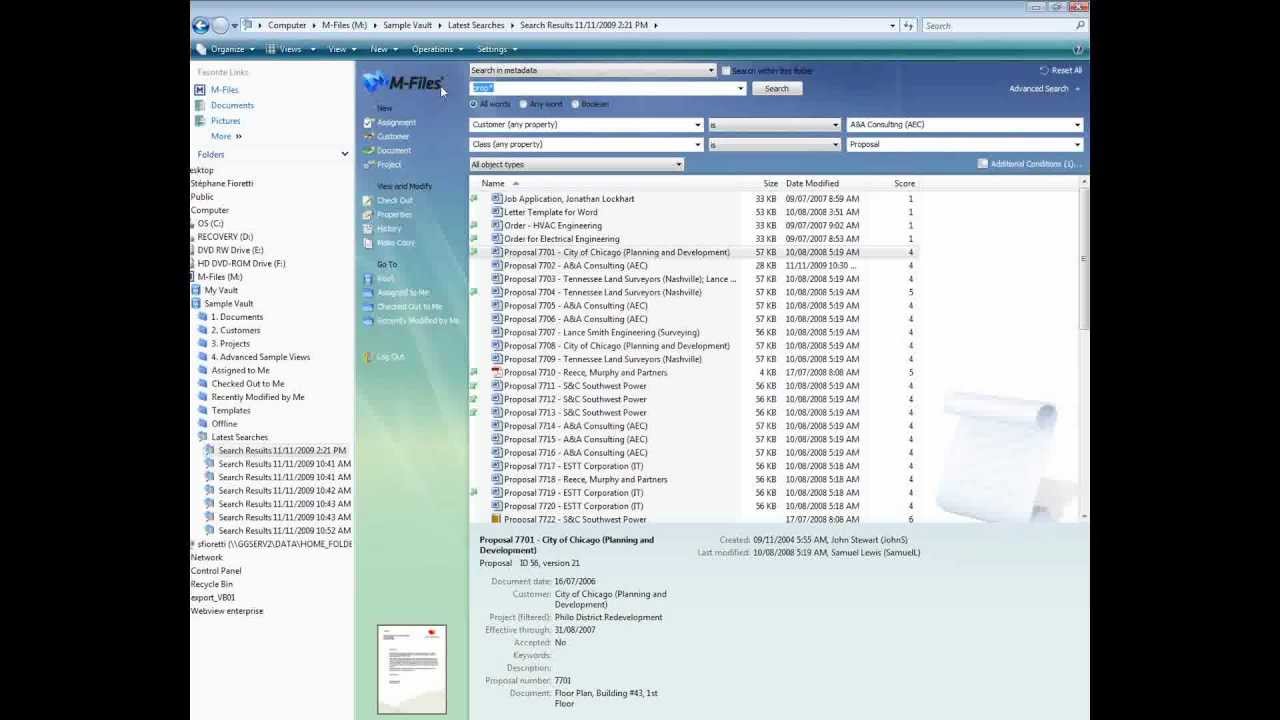Open Properties from View and Modify
The image size is (1280, 720).
(394, 214)
